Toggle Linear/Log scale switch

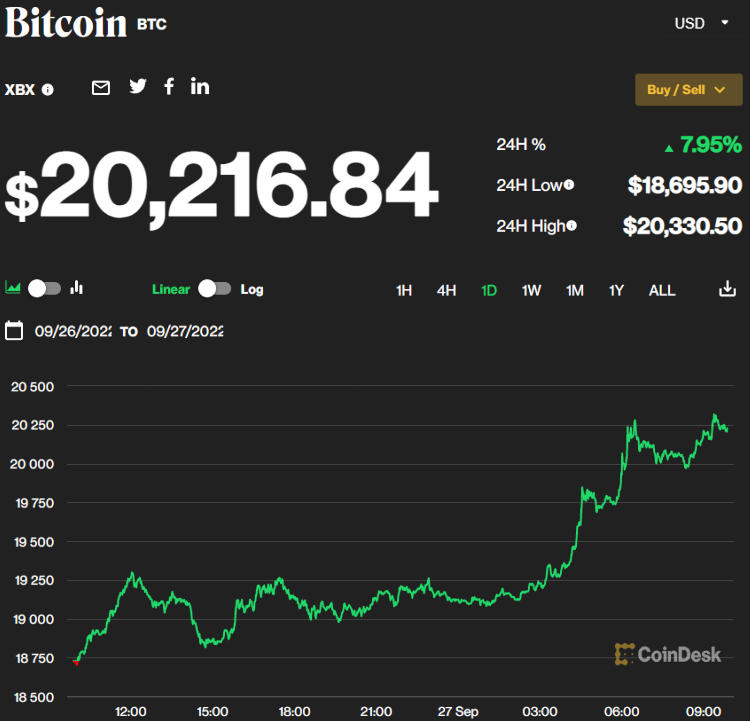(215, 289)
